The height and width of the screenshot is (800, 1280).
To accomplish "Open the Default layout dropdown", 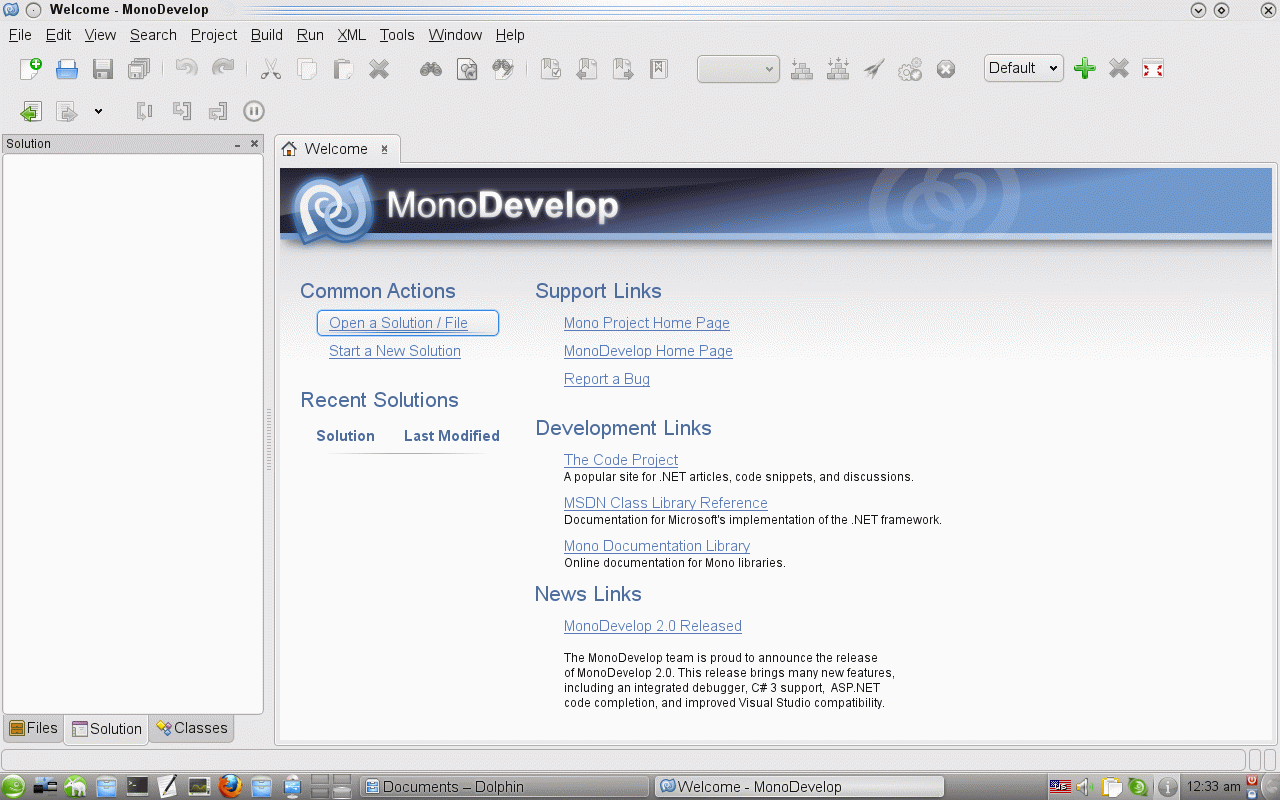I will pos(1024,68).
